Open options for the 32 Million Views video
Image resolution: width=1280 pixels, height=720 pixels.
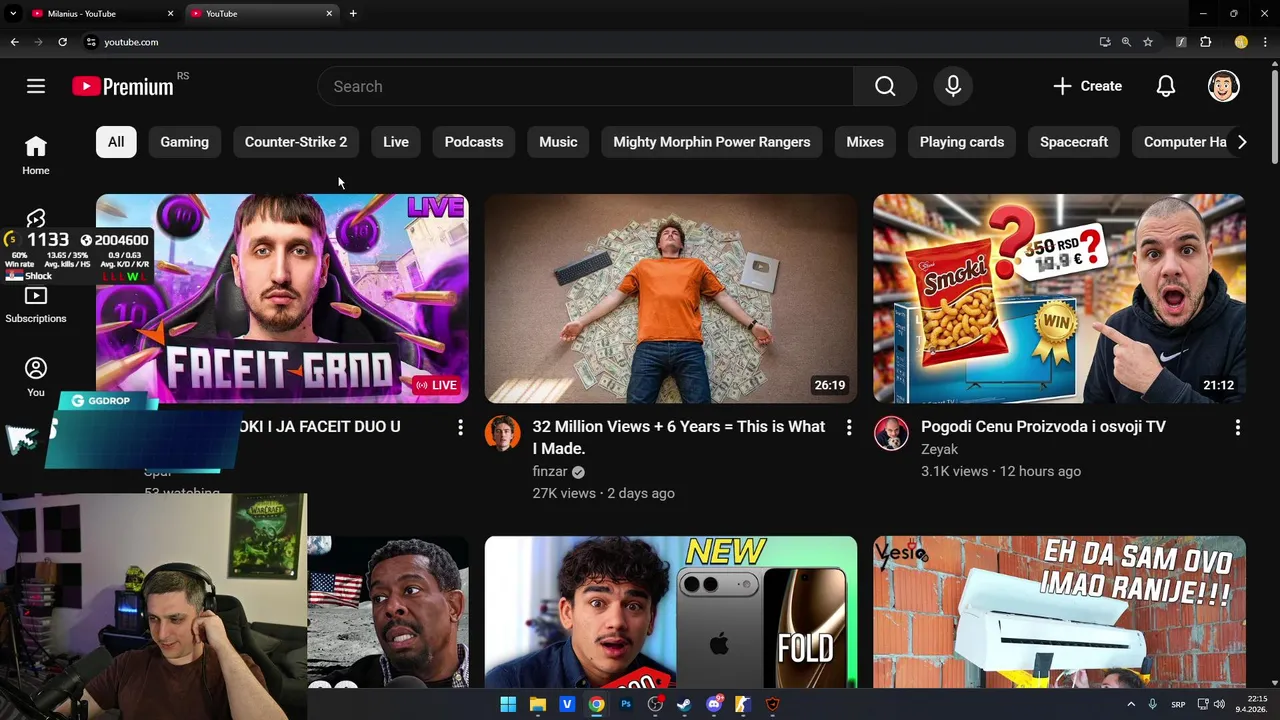click(849, 428)
